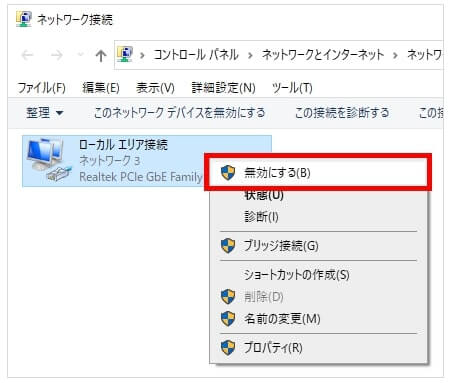
Task: Open the 表示(V) menu
Action: 155,88
